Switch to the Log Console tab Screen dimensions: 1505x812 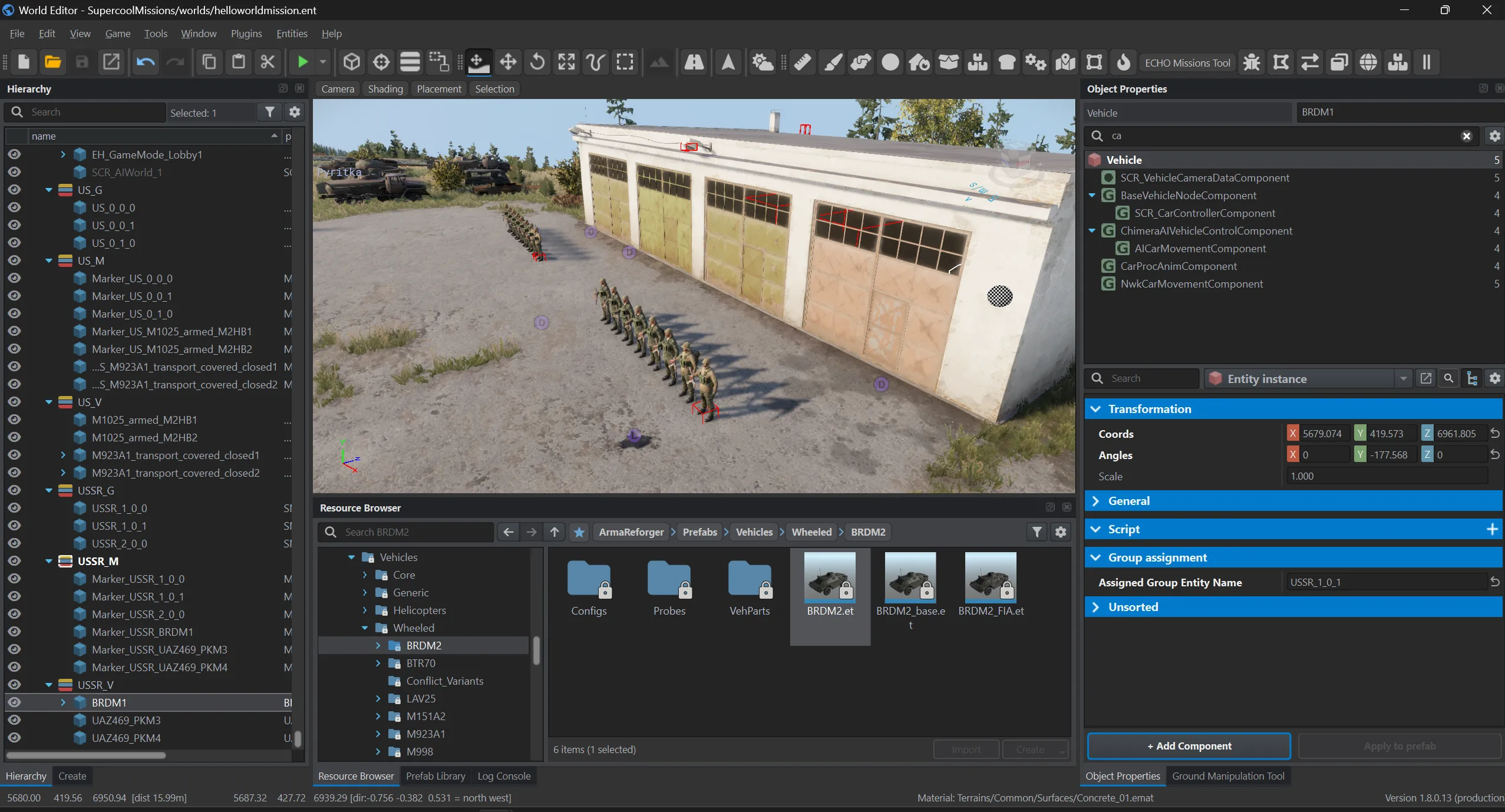coord(504,776)
